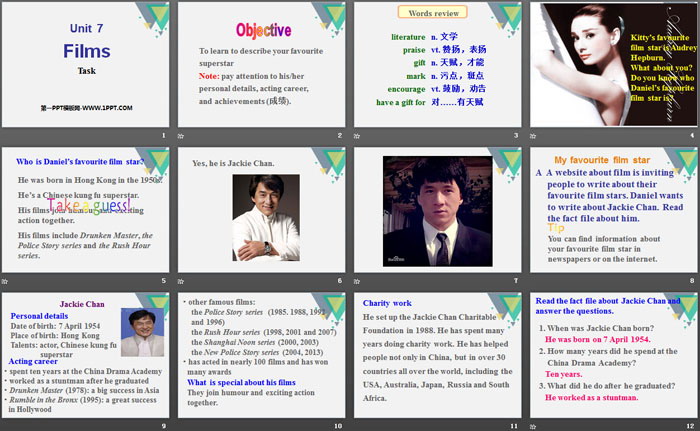Viewport: 700px width, 431px height.
Task: Click the orange 'Tip' label on slide 8
Action: [x=556, y=227]
